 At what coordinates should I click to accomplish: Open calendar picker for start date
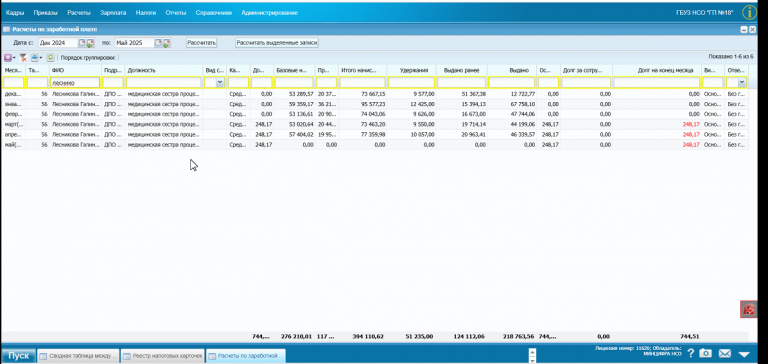coord(82,43)
